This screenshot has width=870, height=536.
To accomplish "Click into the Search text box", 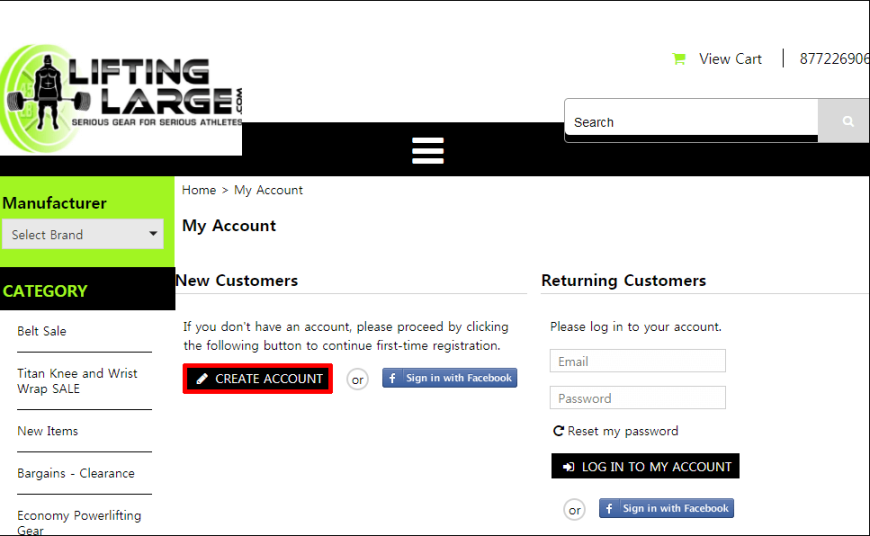I will click(x=691, y=121).
